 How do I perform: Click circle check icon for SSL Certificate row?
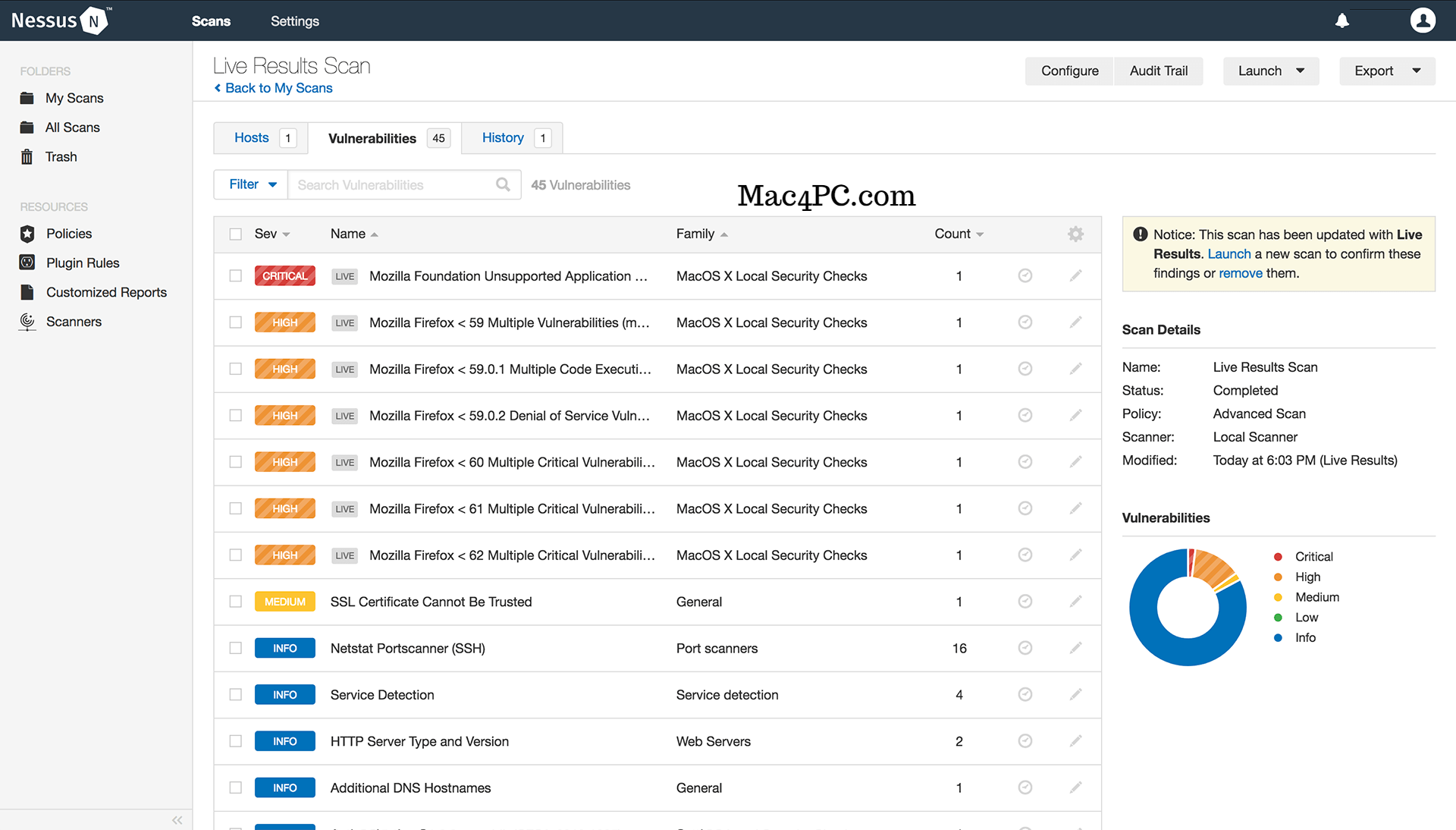[1025, 602]
